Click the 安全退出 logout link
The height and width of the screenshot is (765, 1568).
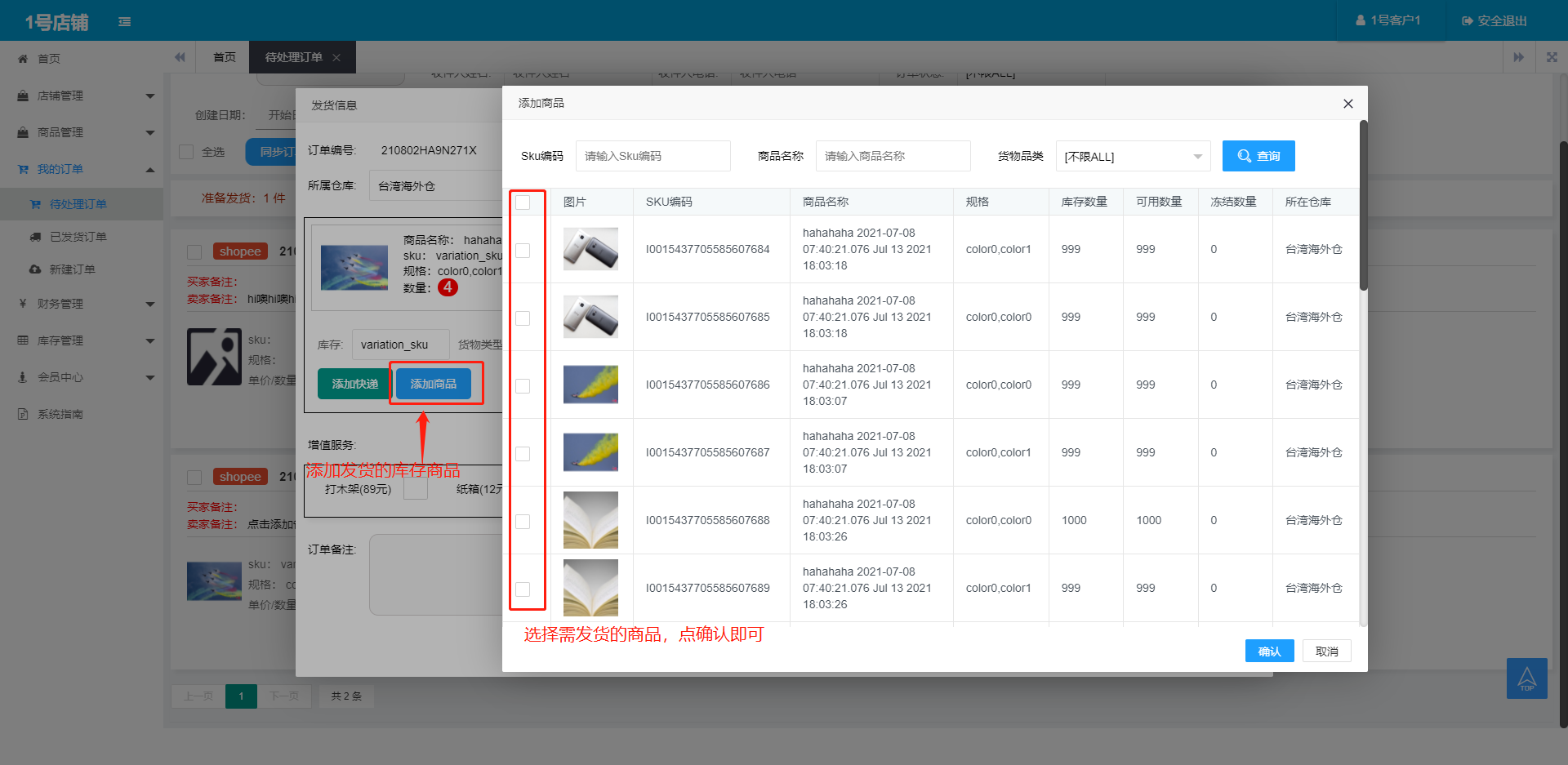point(1494,20)
